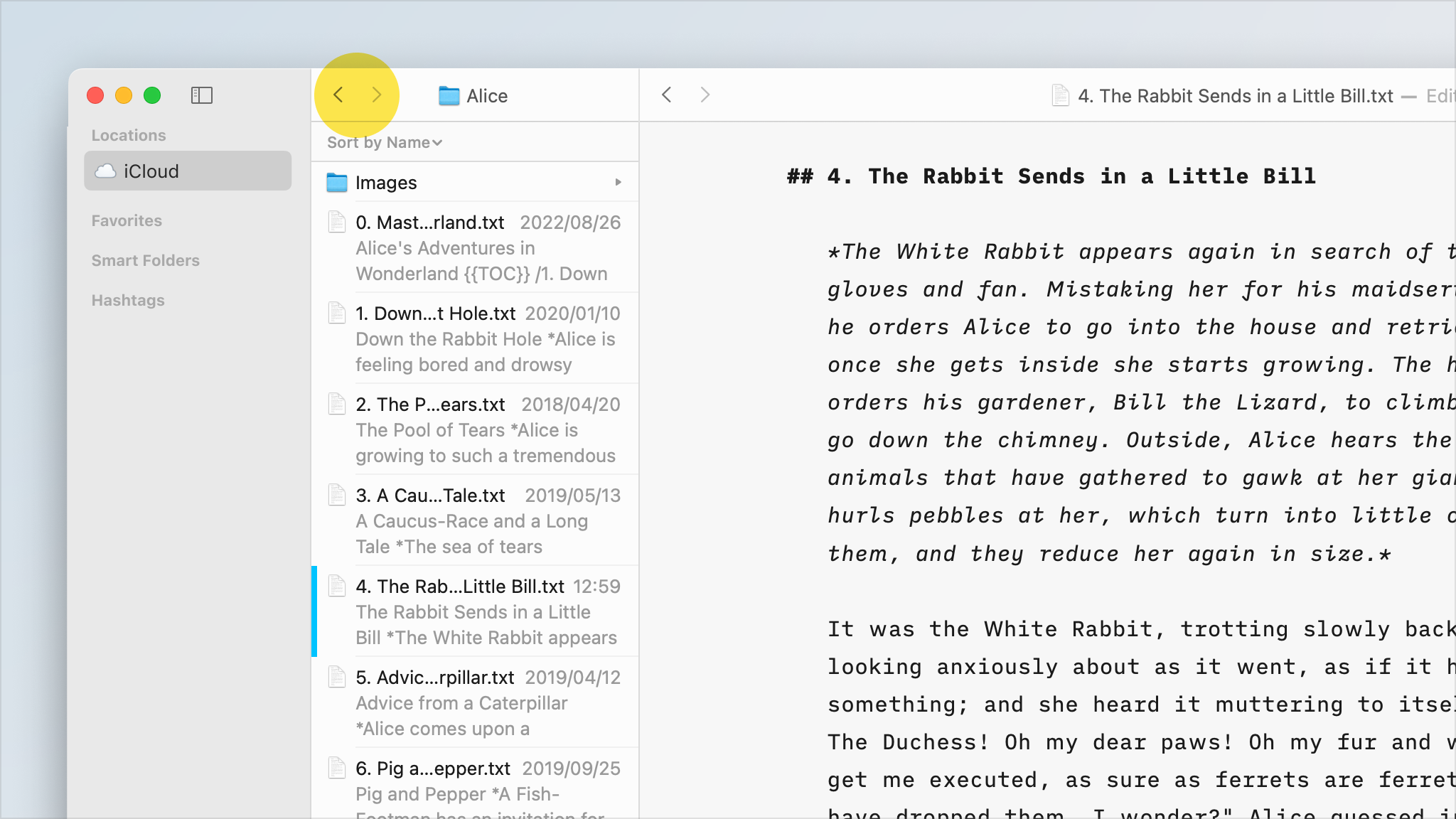Click the date 2019/09/25 in the file list
Image resolution: width=1456 pixels, height=819 pixels.
(x=571, y=769)
